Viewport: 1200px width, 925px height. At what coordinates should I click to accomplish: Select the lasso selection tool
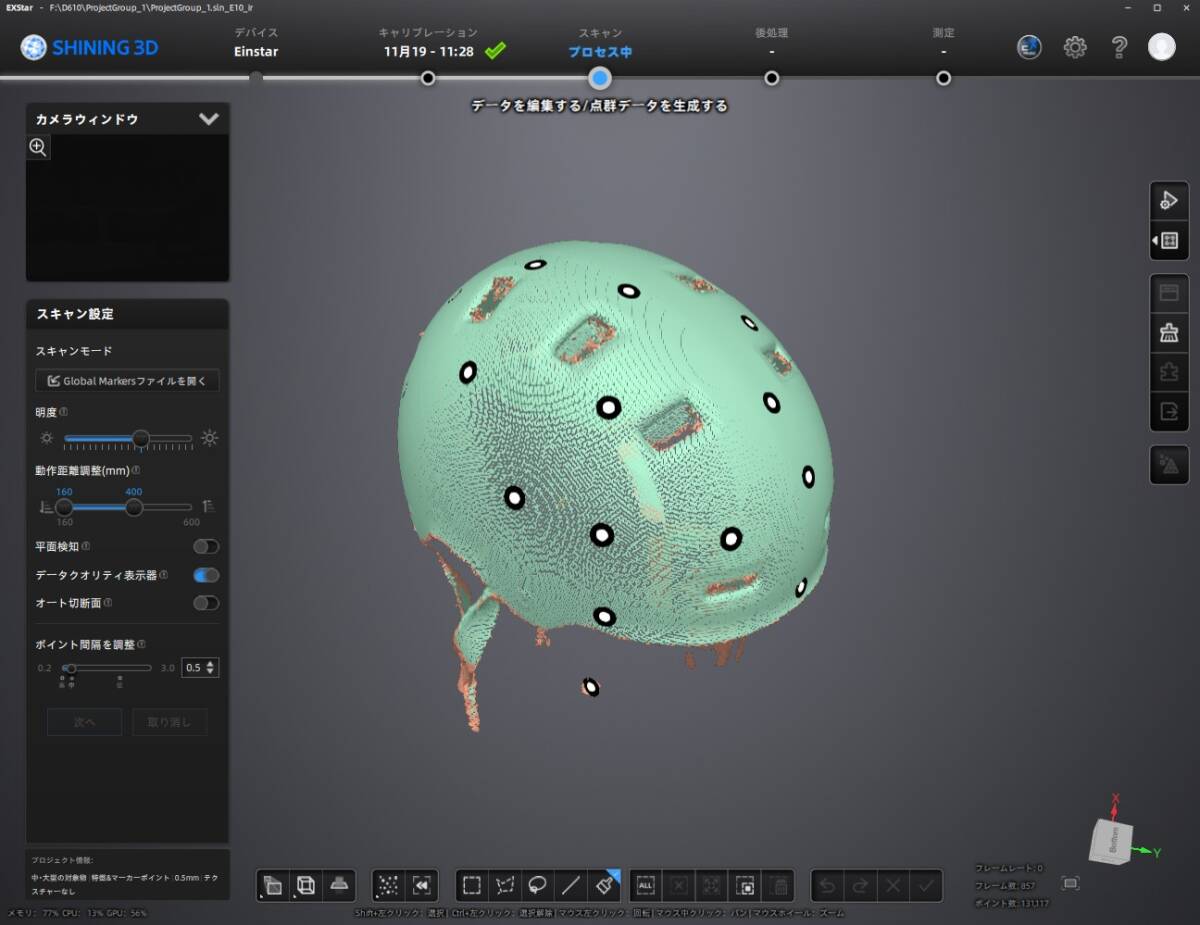point(538,885)
